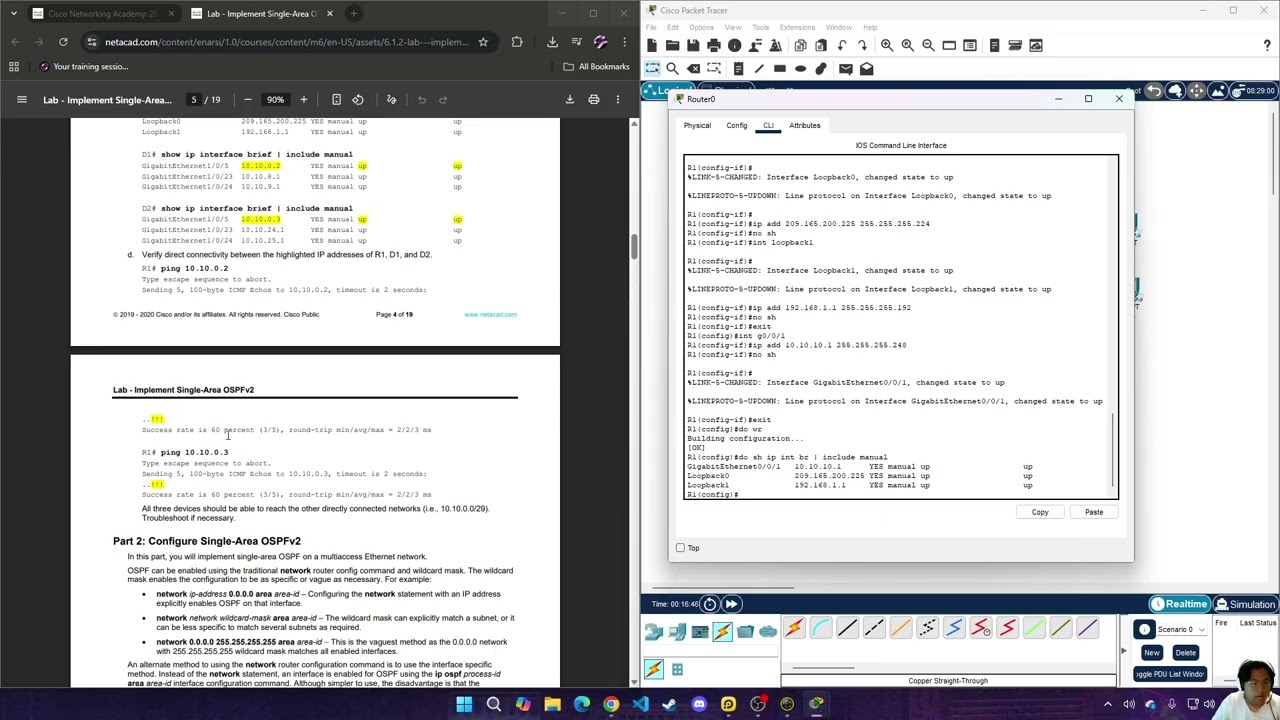Click PDF zoom out minus button

point(247,99)
